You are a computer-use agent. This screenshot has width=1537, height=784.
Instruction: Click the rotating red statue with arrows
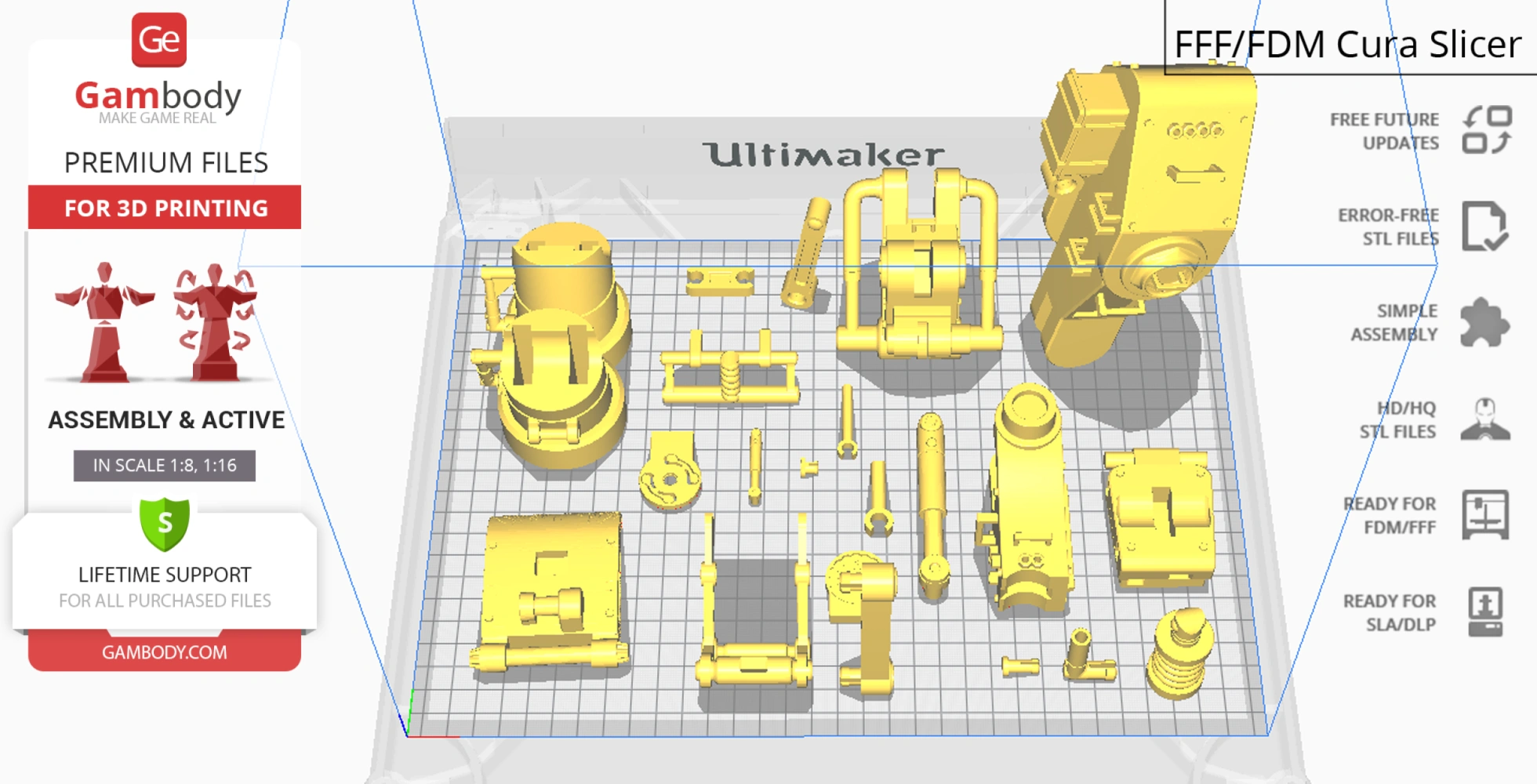point(215,323)
